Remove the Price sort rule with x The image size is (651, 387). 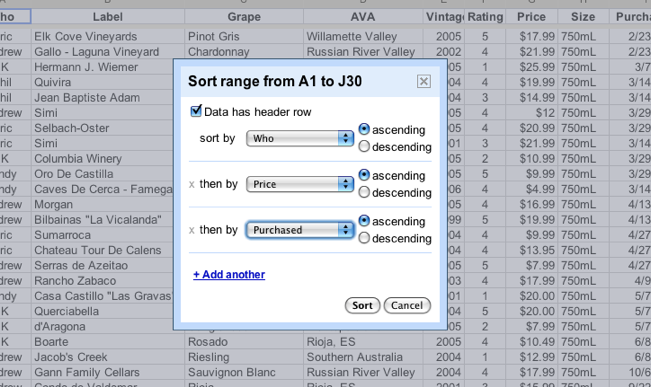click(191, 184)
